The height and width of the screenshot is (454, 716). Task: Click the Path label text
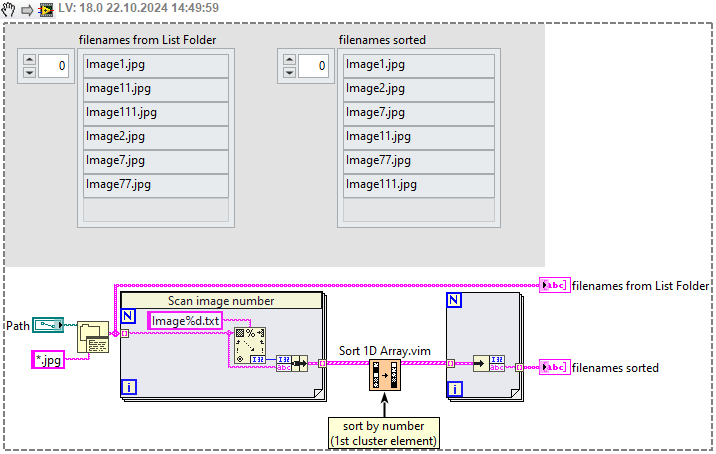click(17, 326)
